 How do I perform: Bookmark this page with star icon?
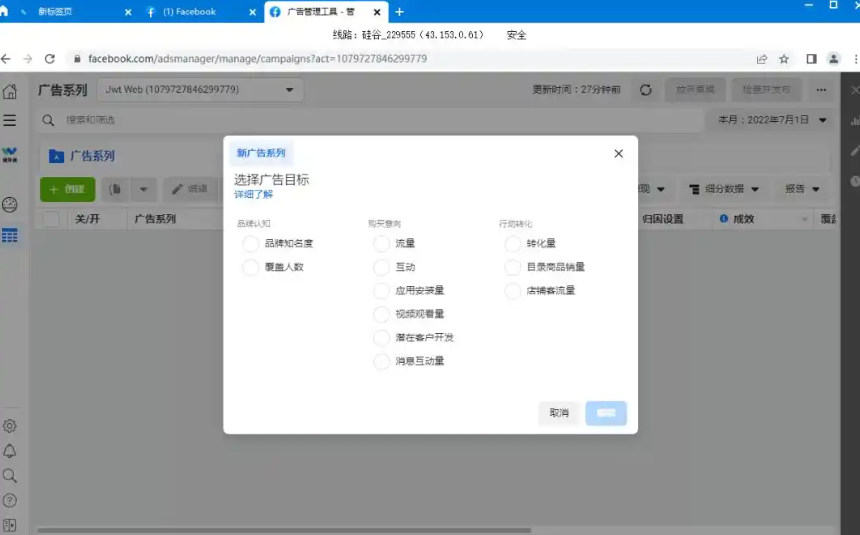coord(784,59)
